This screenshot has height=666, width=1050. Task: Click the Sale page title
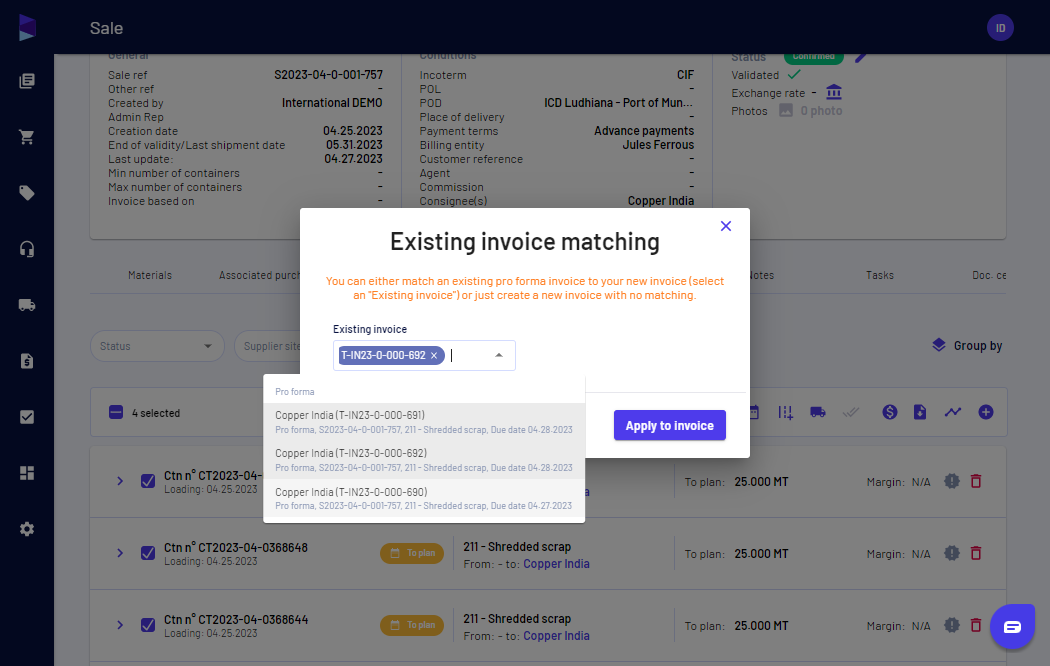coord(106,28)
